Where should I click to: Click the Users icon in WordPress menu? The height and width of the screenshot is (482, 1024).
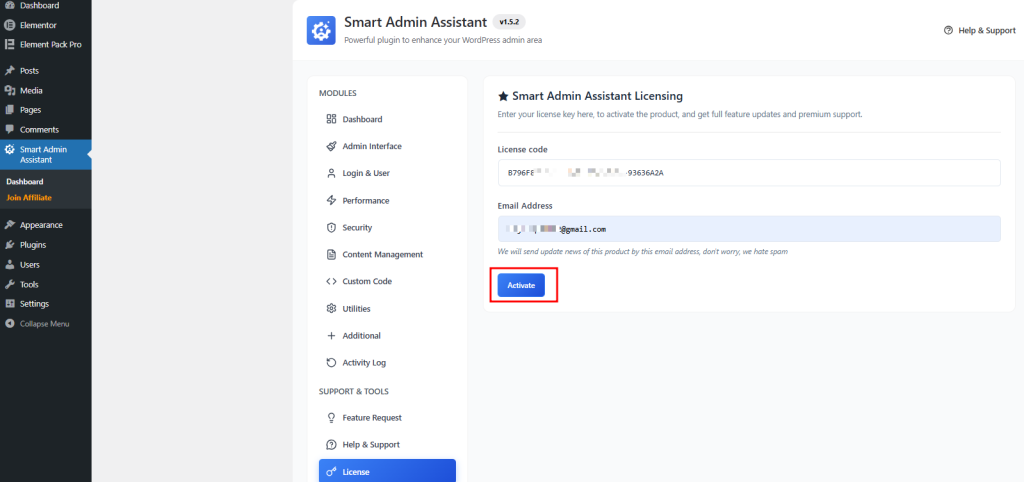pyautogui.click(x=10, y=265)
